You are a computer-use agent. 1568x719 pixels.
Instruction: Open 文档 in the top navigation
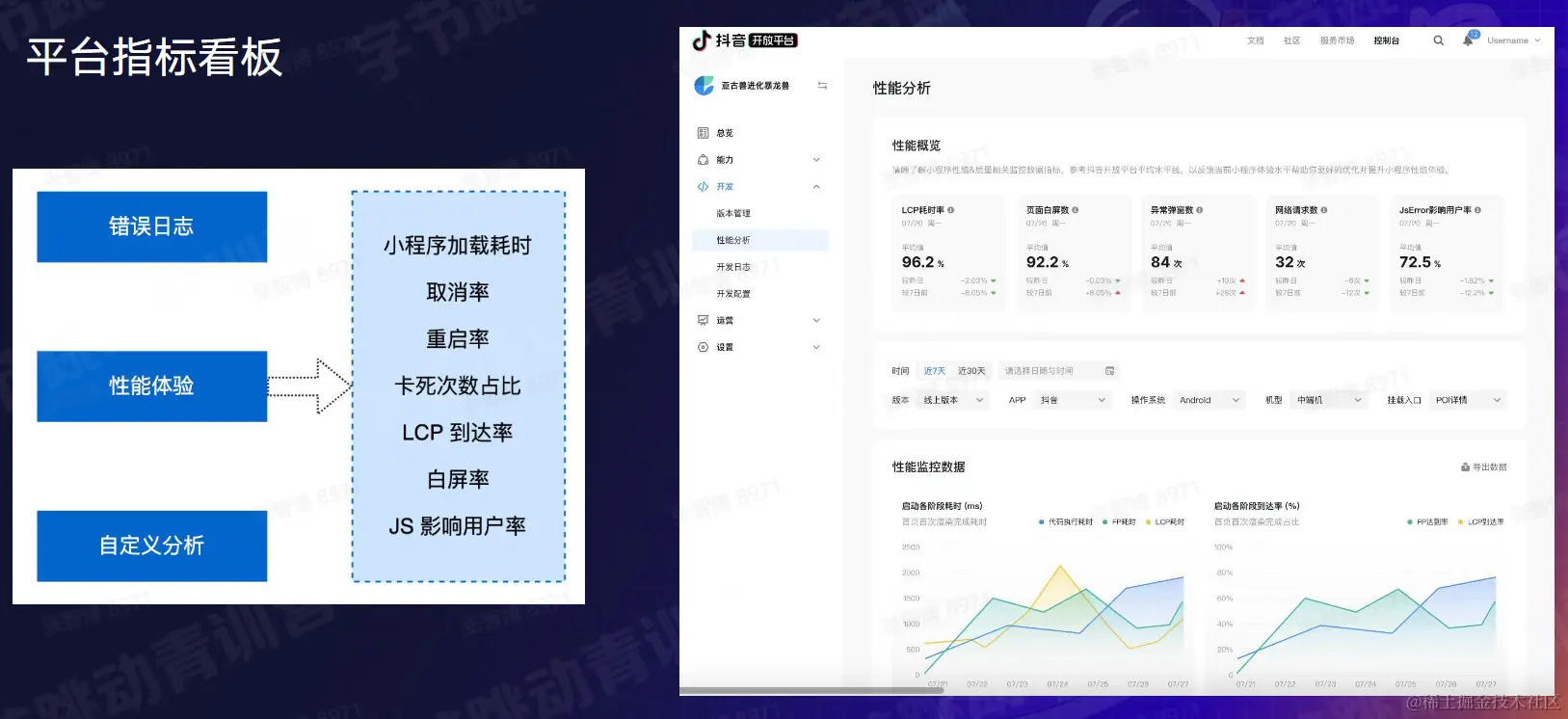1255,40
